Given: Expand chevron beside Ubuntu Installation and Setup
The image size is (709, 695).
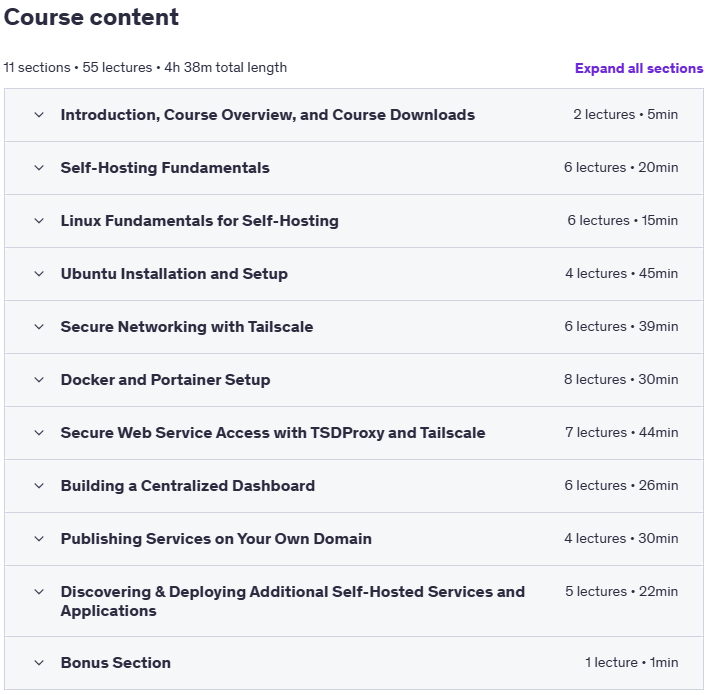Looking at the screenshot, I should click(x=39, y=274).
